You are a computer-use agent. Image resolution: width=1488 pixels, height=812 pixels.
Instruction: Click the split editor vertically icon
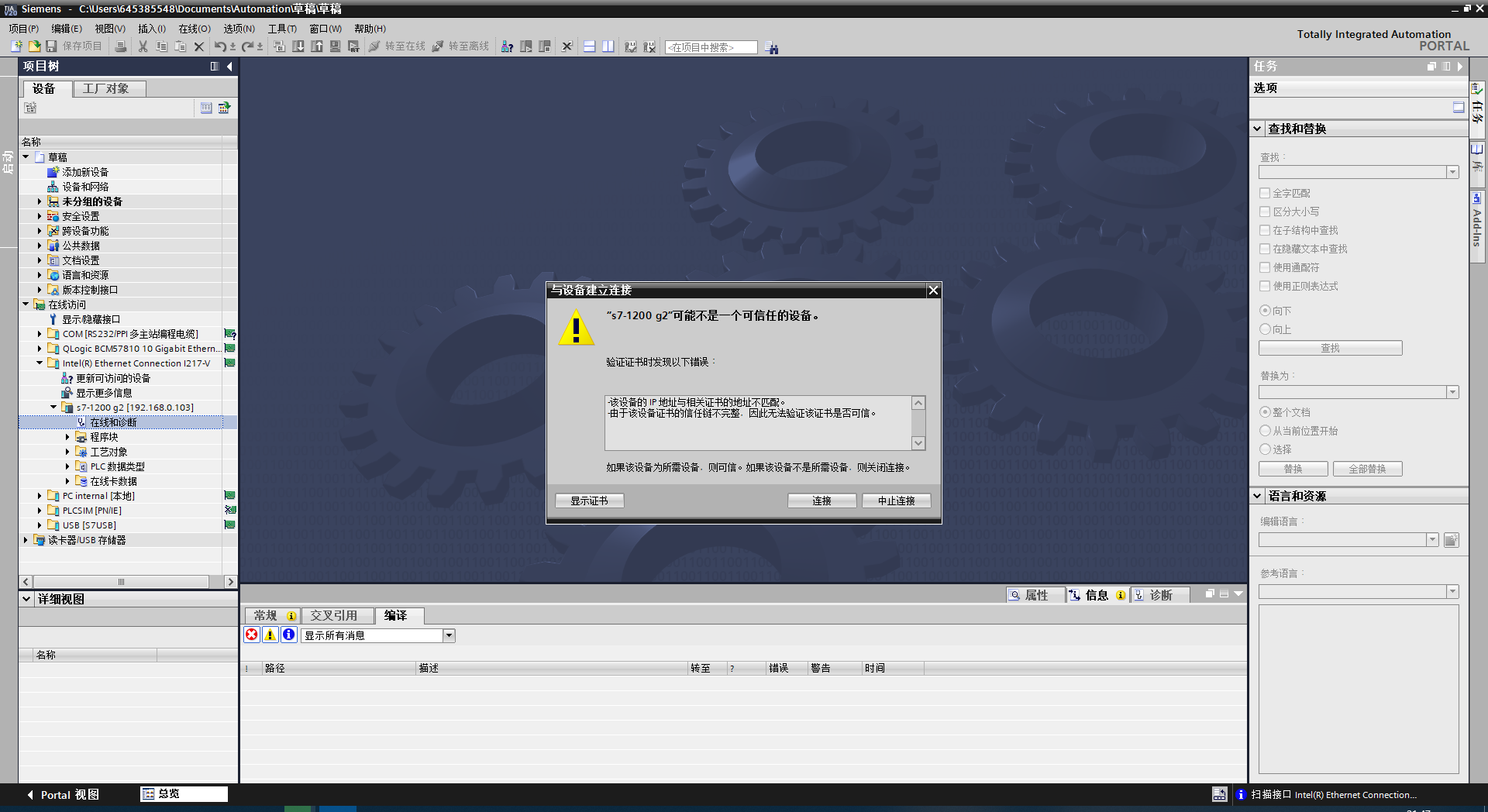[x=608, y=46]
